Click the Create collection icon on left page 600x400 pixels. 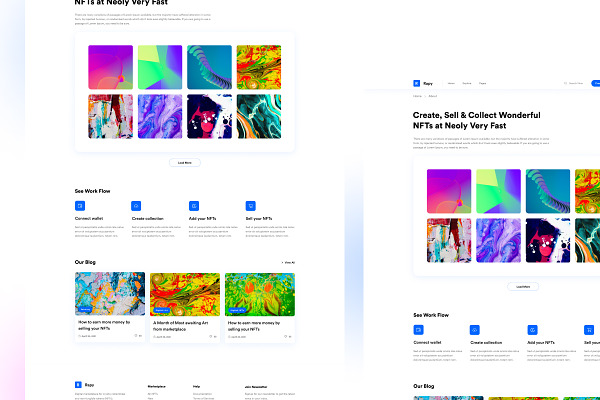click(136, 206)
